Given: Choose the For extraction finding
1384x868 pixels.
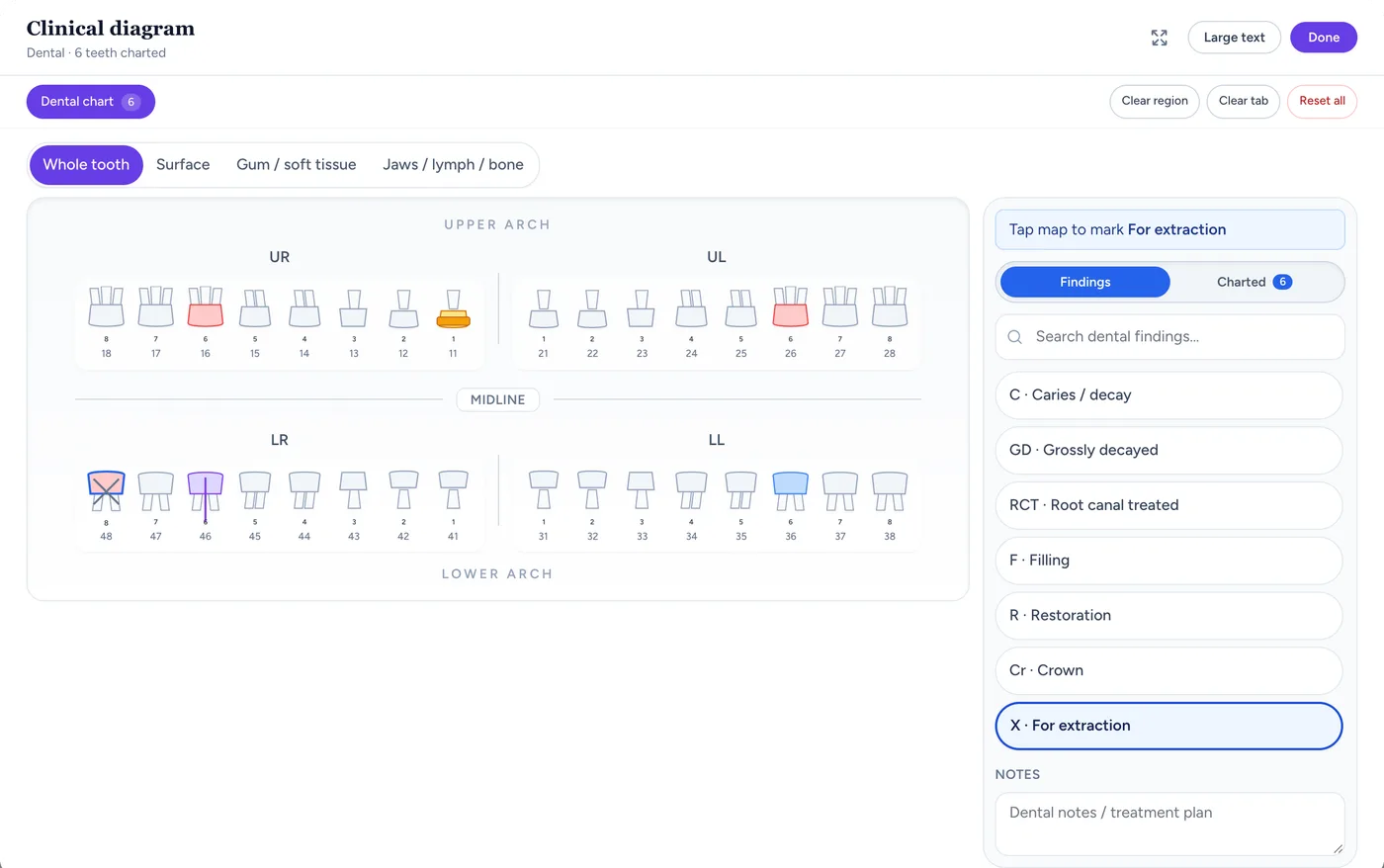Looking at the screenshot, I should [1169, 726].
